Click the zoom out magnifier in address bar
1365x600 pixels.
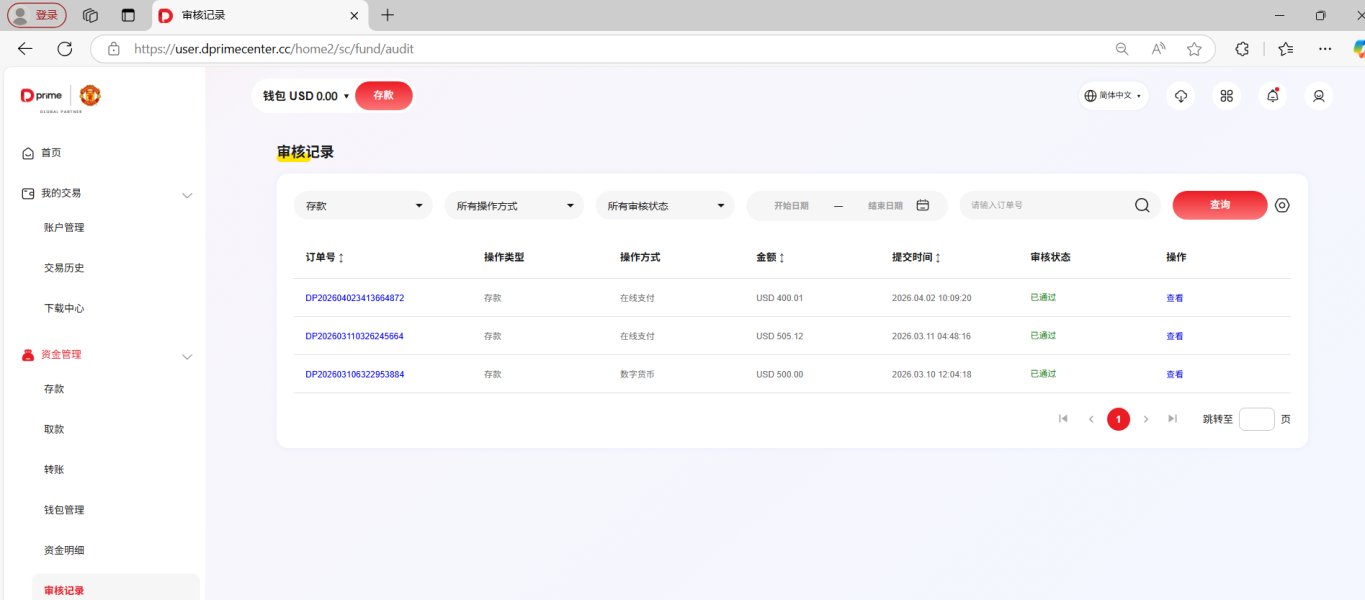(x=1122, y=48)
